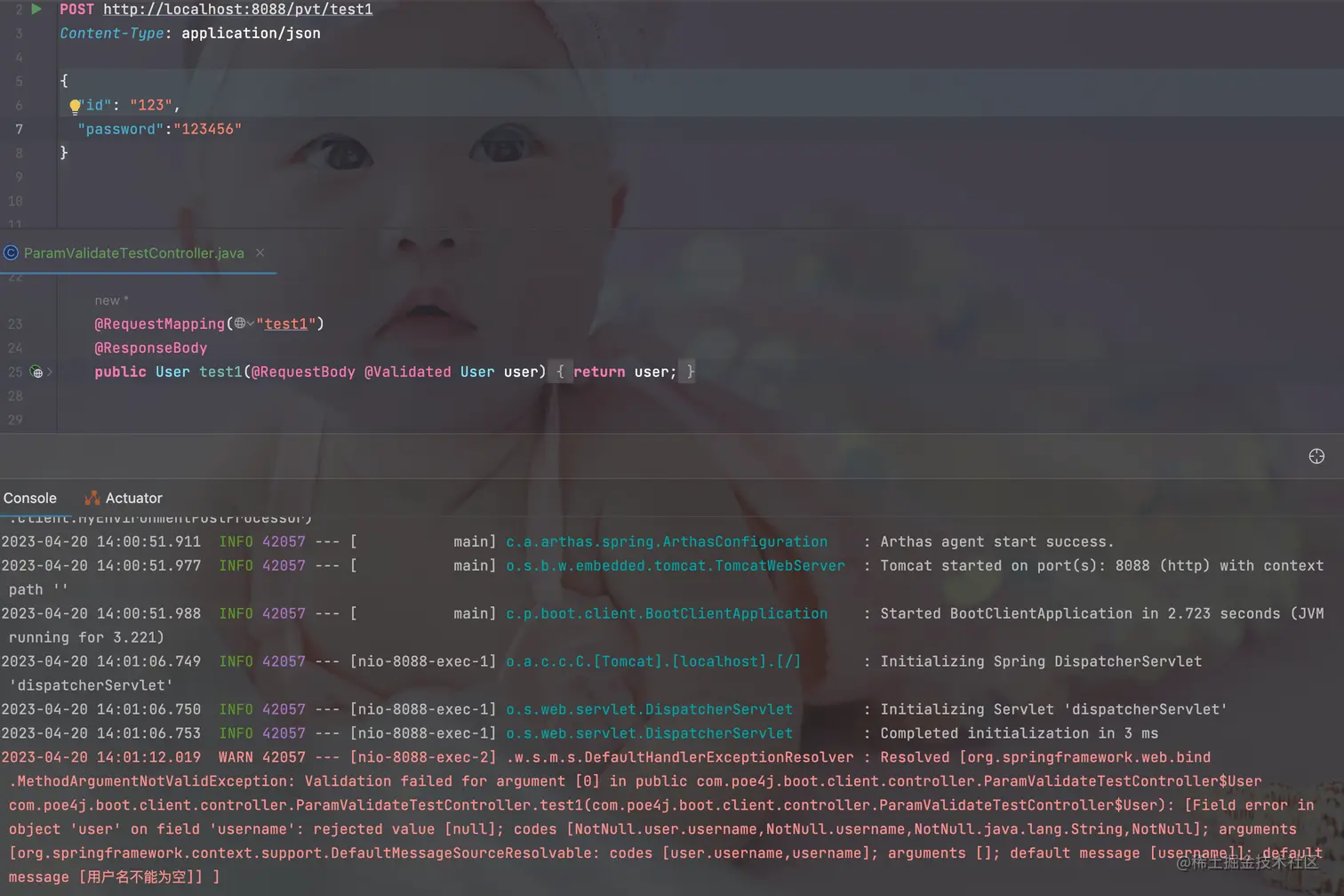Open the ParamValidateTestController.java tab
The image size is (1344, 896).
(x=133, y=253)
